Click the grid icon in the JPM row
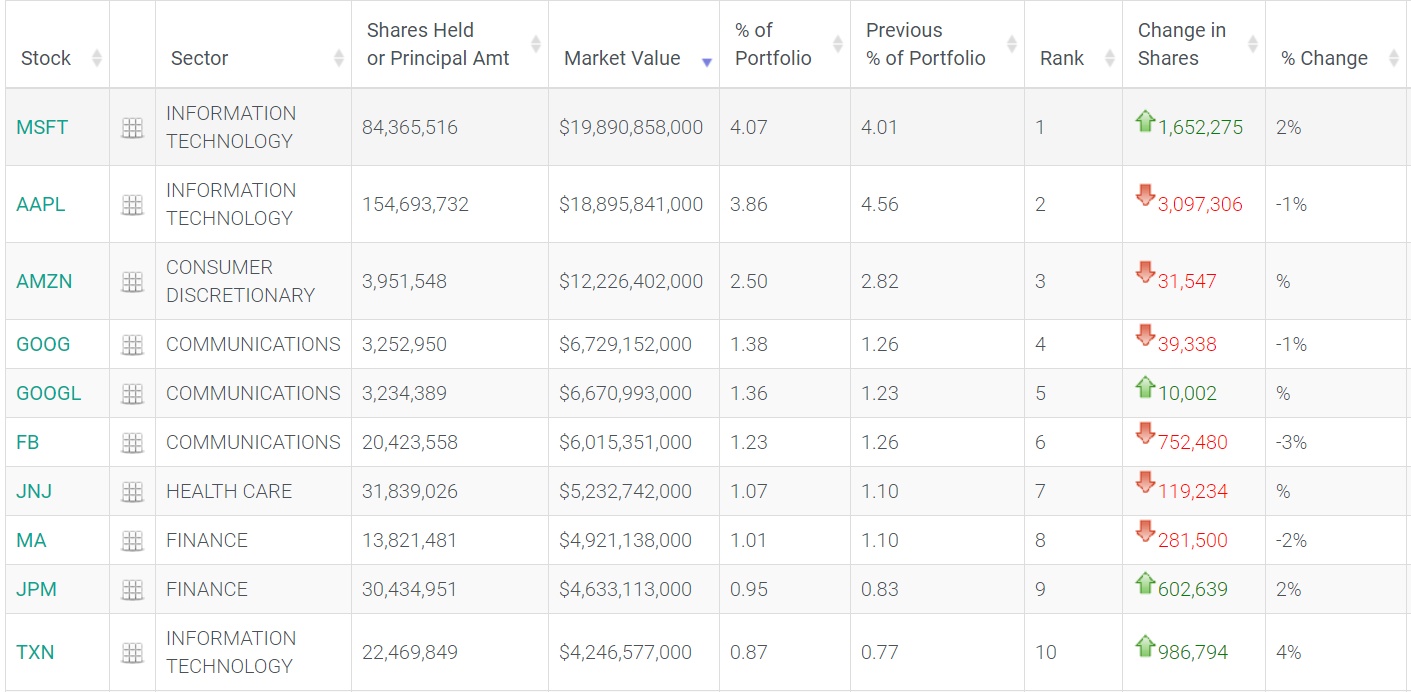Screen dimensions: 1411x692 pyautogui.click(x=132, y=590)
